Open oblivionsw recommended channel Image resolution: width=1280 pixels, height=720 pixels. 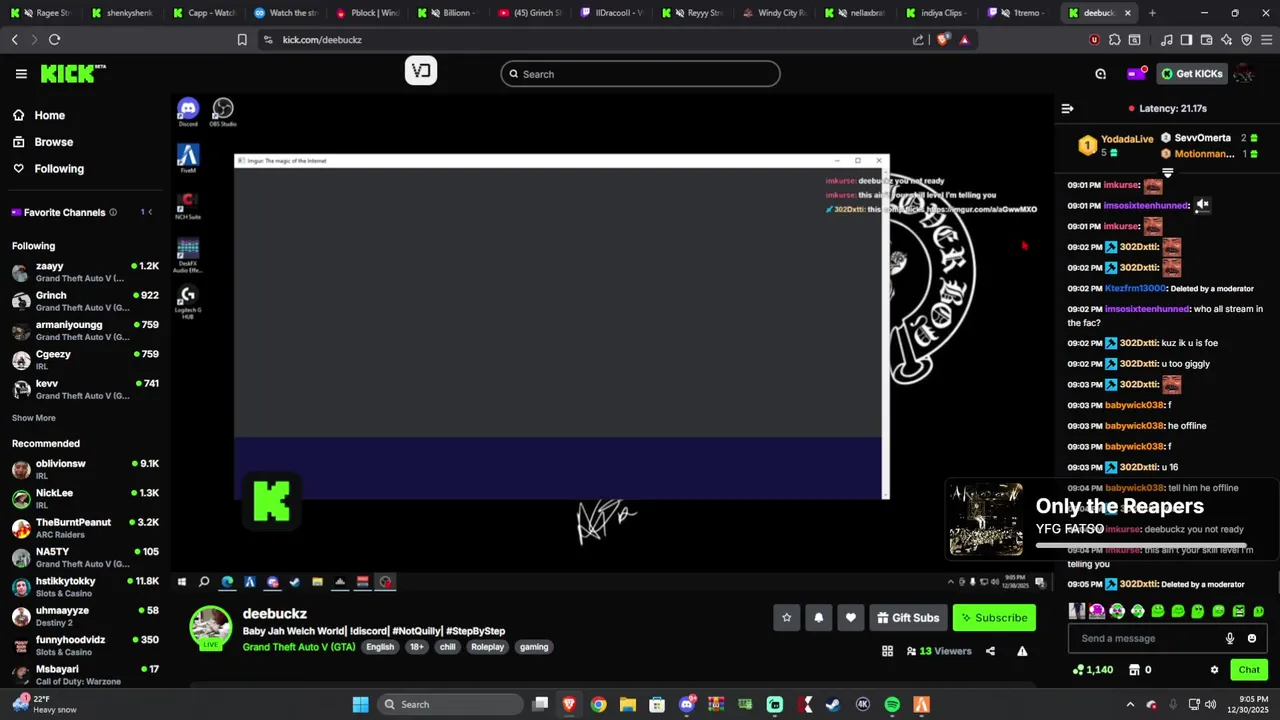click(85, 469)
